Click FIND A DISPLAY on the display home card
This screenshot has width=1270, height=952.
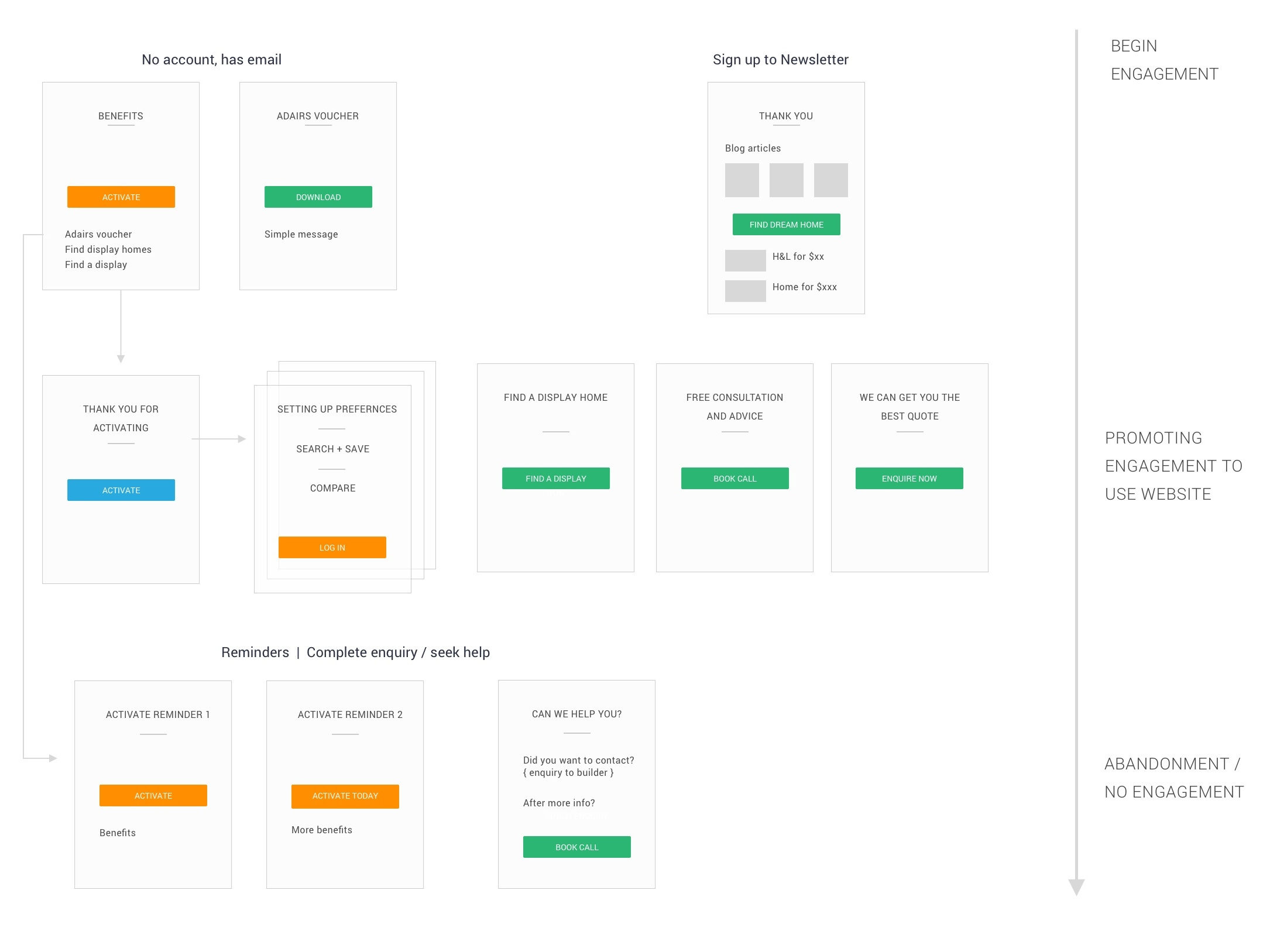555,478
